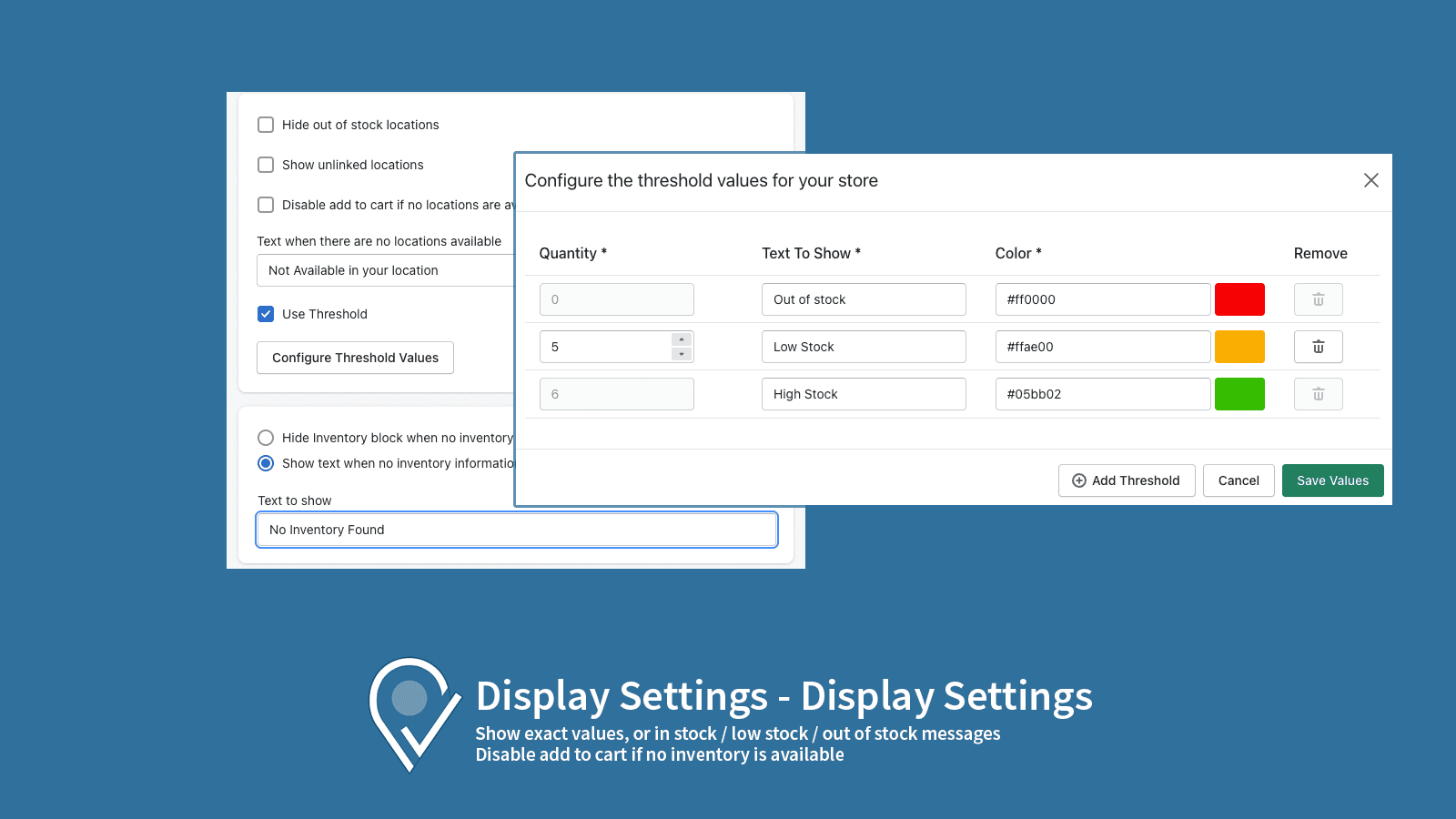This screenshot has width=1456, height=819.
Task: Open the orange Low Stock color swatch
Action: point(1239,347)
